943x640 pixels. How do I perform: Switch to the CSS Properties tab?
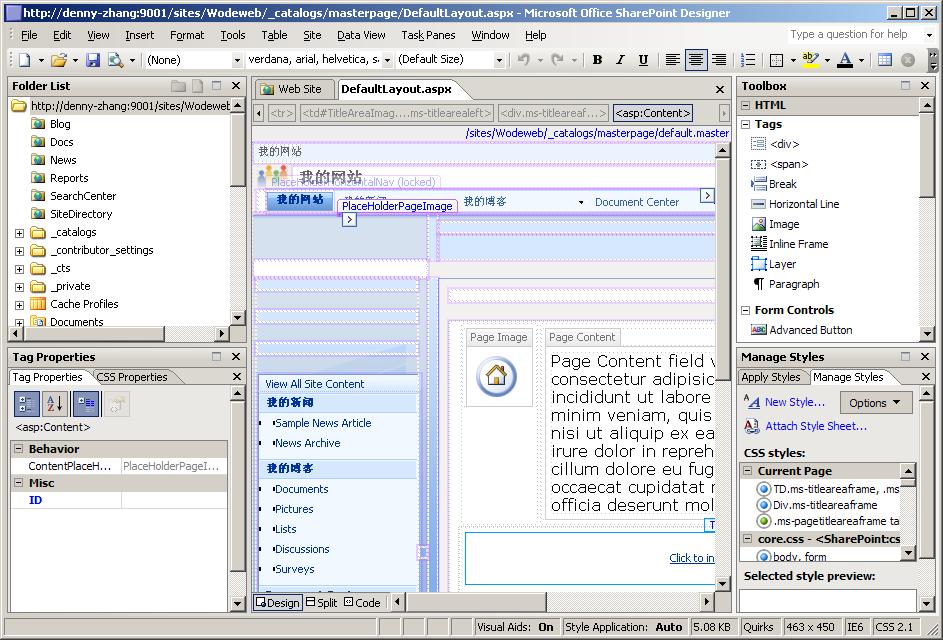(132, 377)
